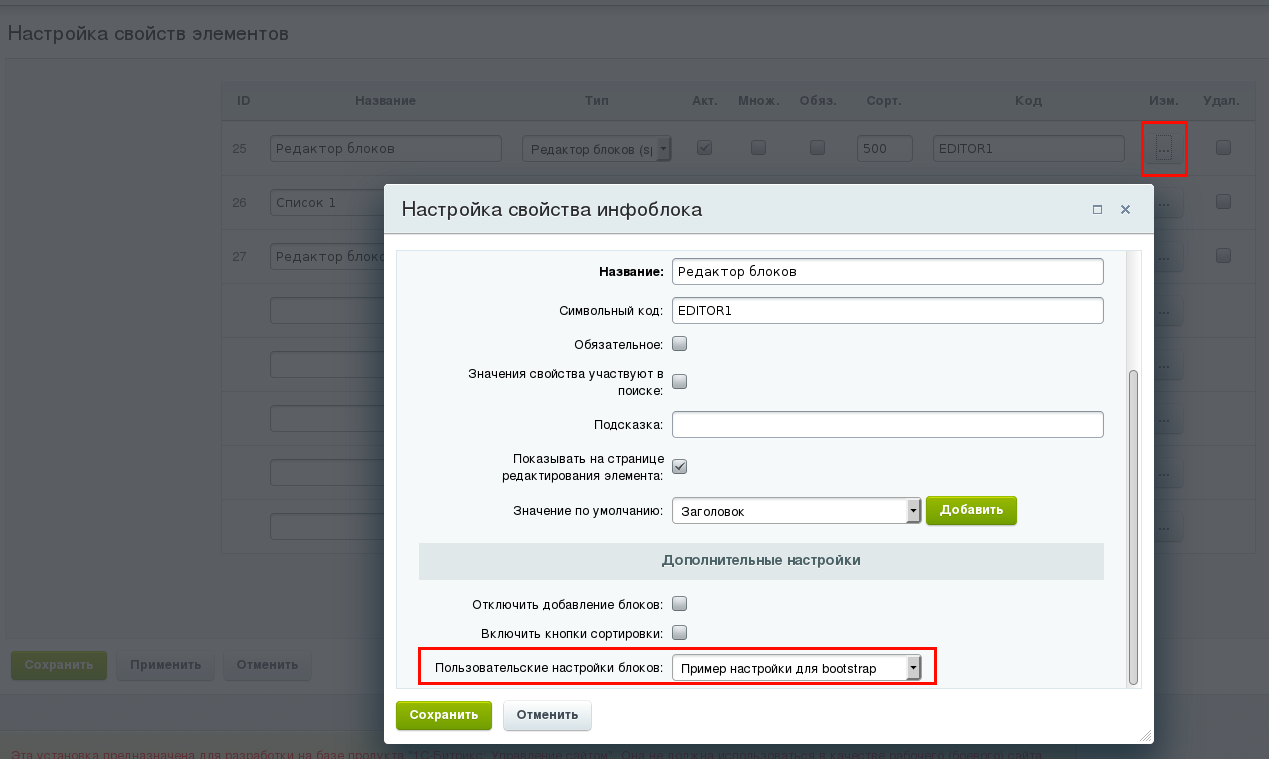Click the background page Сохранить button
The image size is (1269, 759).
[59, 665]
